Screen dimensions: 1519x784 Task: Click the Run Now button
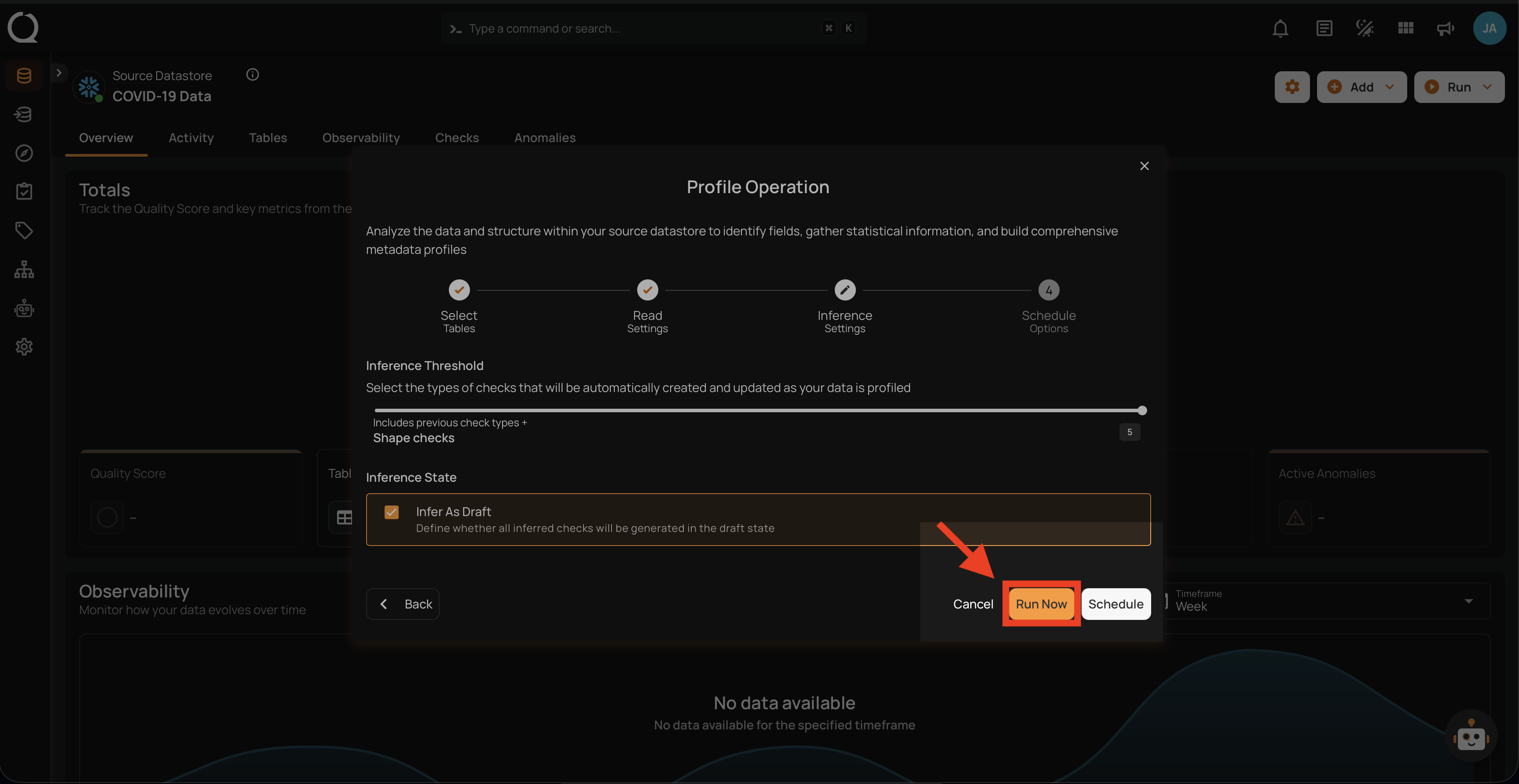coord(1042,604)
